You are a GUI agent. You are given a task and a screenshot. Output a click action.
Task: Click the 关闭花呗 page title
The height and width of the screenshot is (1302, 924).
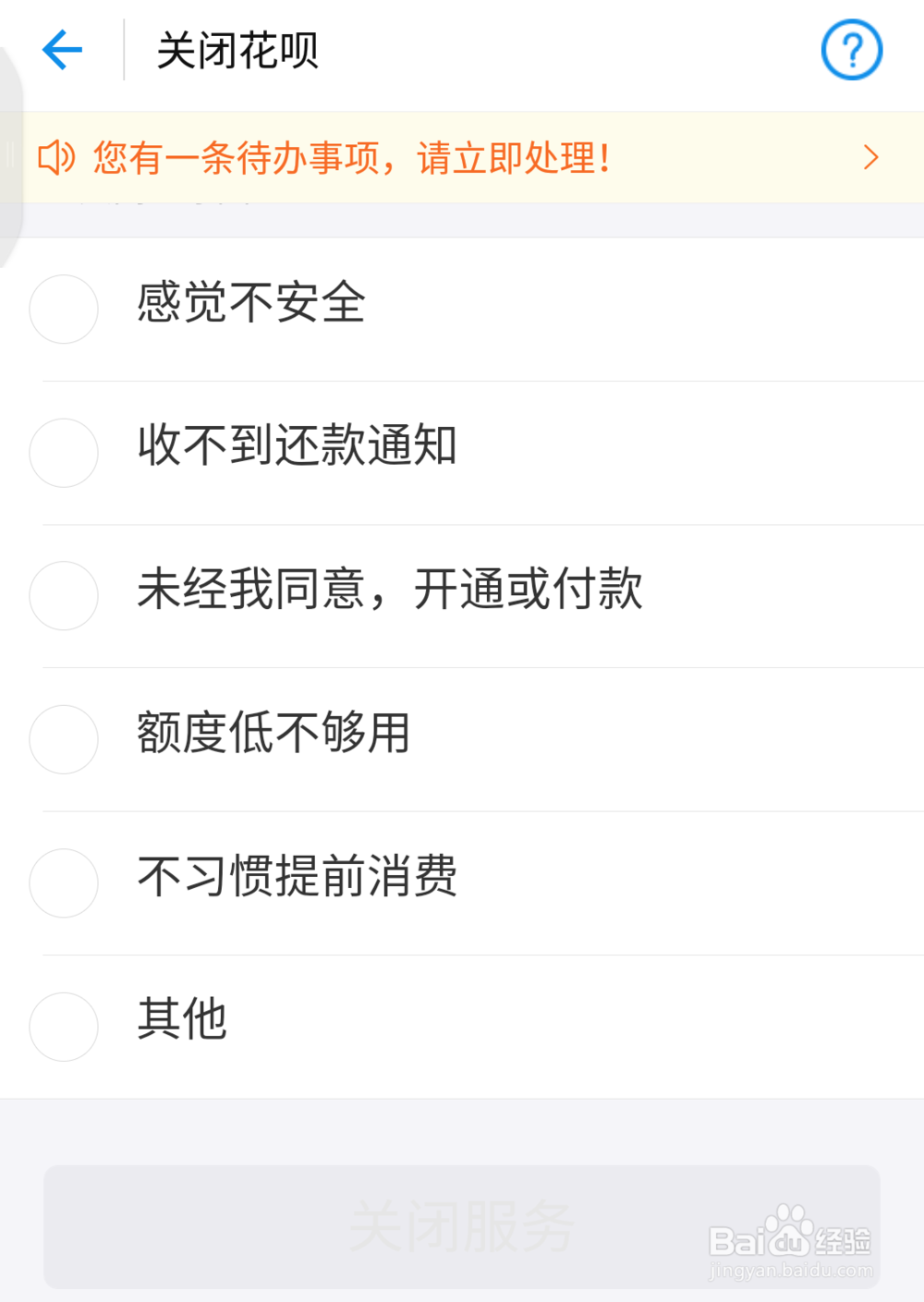point(237,50)
